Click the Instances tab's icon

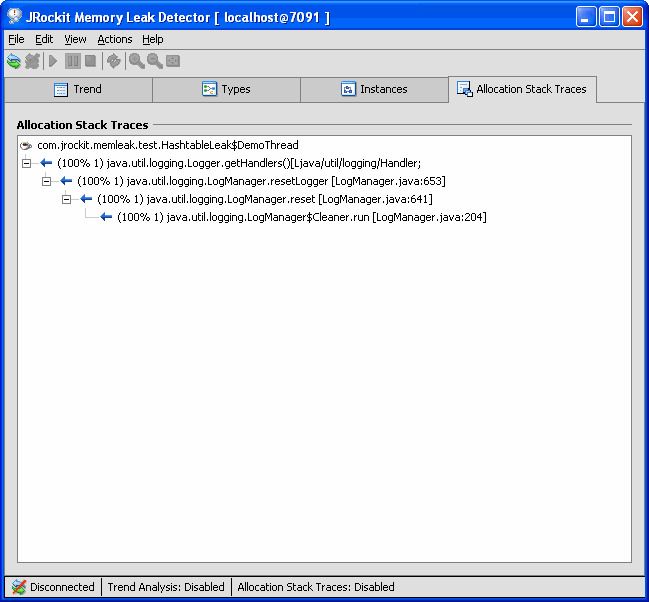(x=348, y=89)
